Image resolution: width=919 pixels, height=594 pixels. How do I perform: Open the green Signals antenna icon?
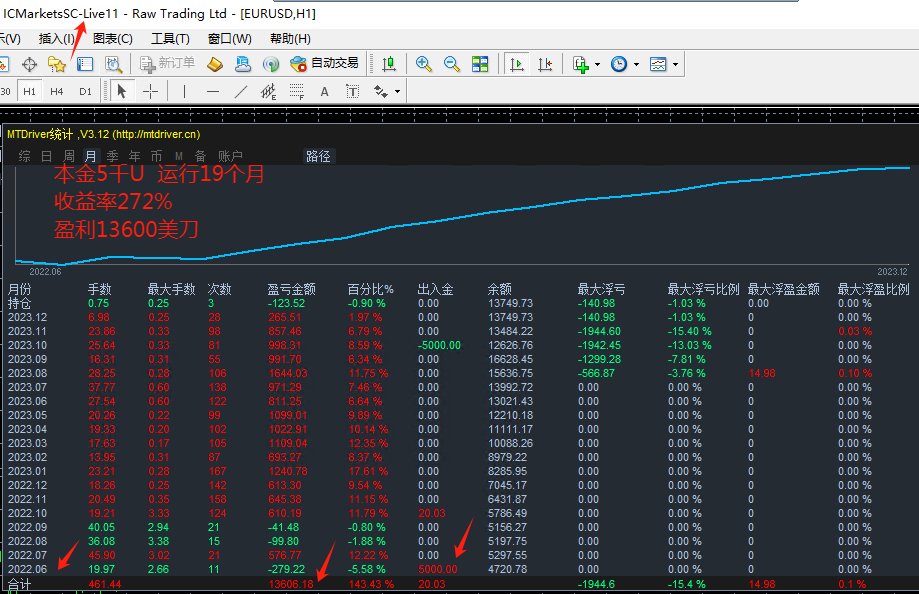tap(270, 65)
